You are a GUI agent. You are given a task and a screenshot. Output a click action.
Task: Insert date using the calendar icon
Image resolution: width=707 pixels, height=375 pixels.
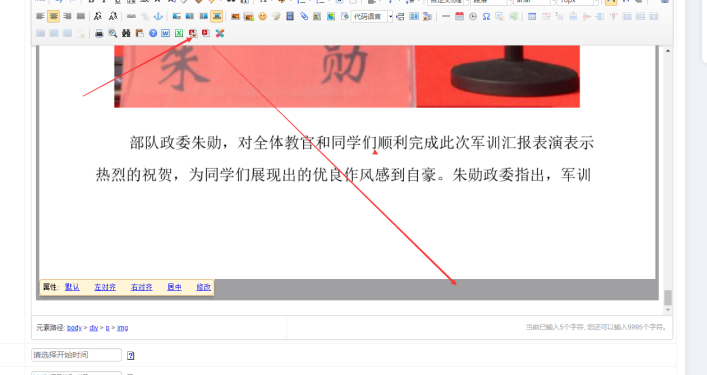coord(459,16)
